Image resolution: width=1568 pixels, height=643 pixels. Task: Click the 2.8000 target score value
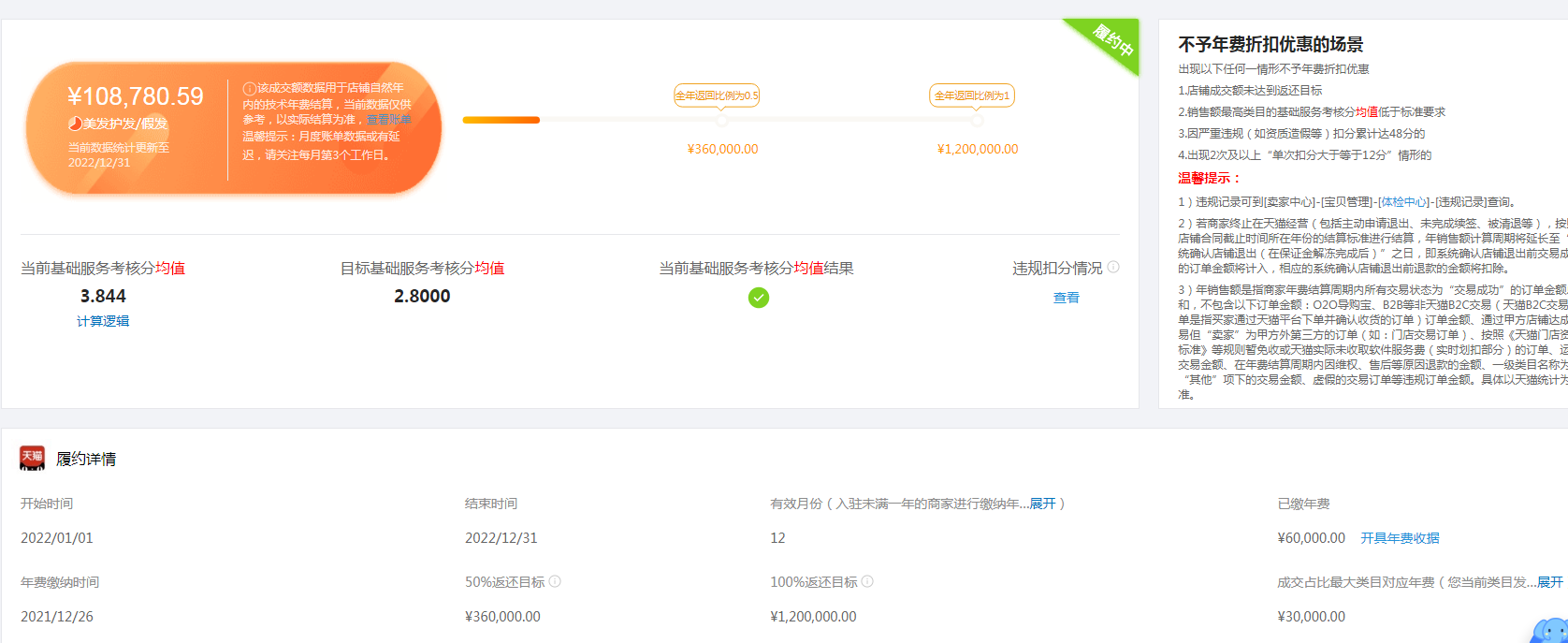click(x=422, y=296)
